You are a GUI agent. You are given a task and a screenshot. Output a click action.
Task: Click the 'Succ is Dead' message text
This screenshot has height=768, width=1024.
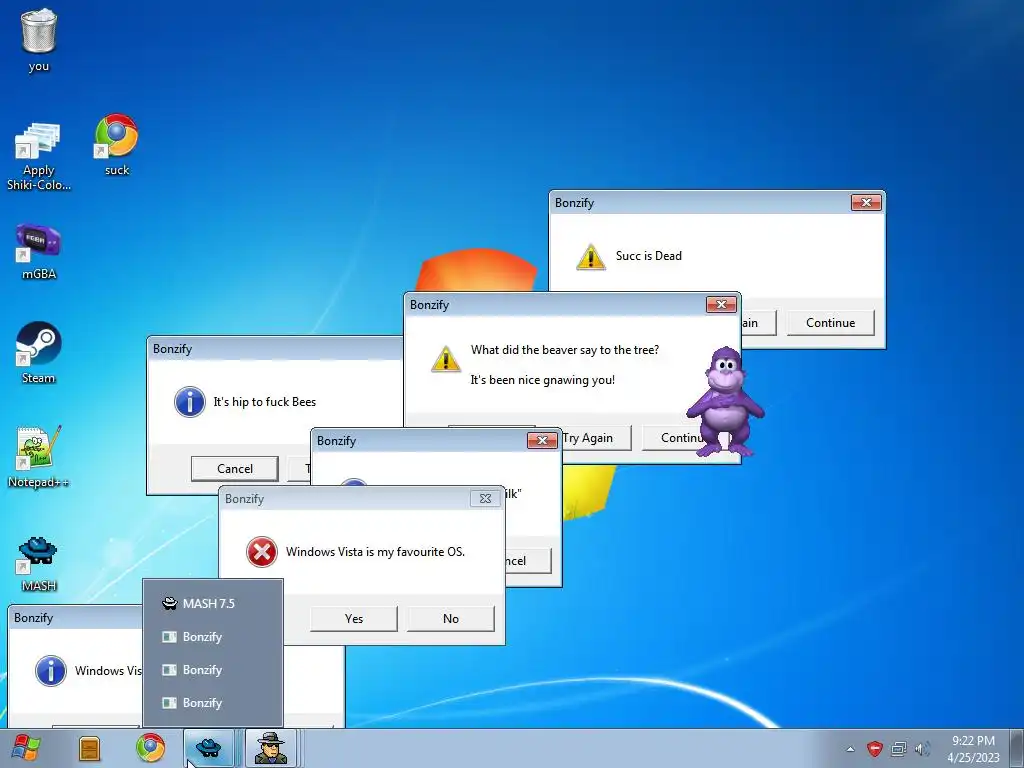click(648, 256)
